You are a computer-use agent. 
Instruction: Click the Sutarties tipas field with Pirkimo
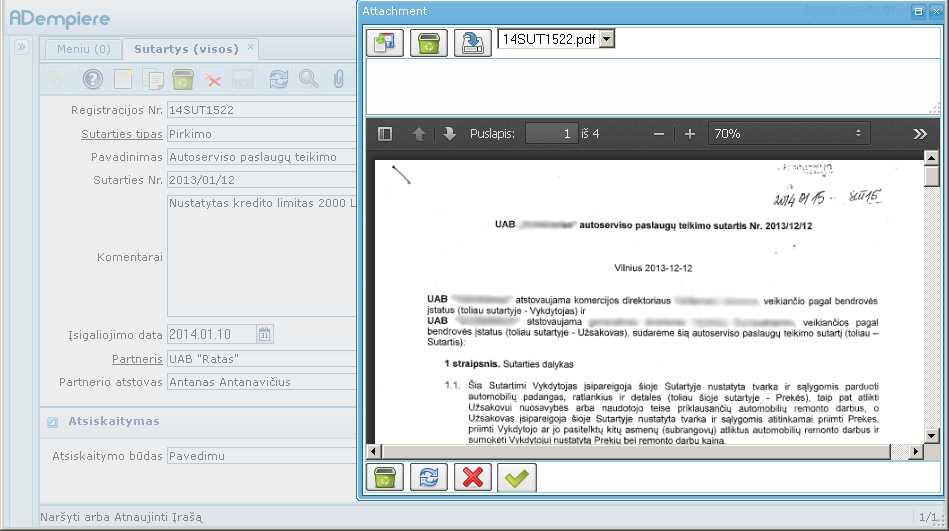pos(261,134)
